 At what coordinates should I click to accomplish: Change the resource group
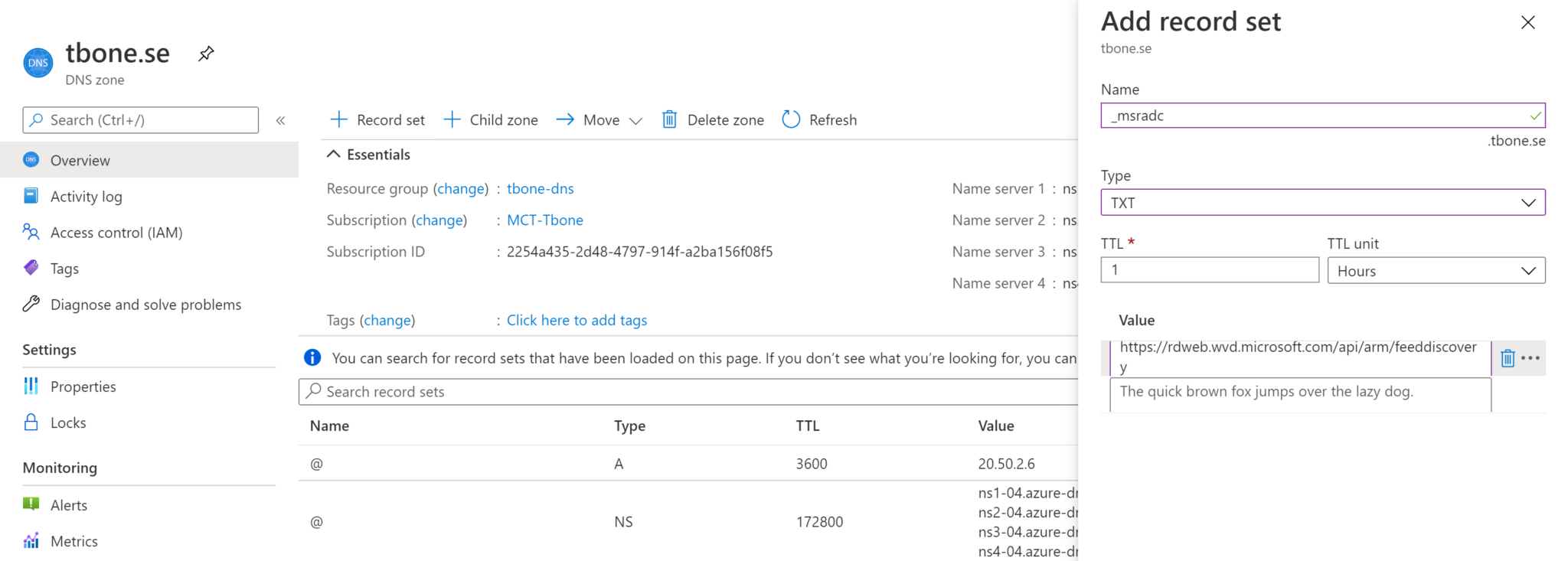coord(461,188)
